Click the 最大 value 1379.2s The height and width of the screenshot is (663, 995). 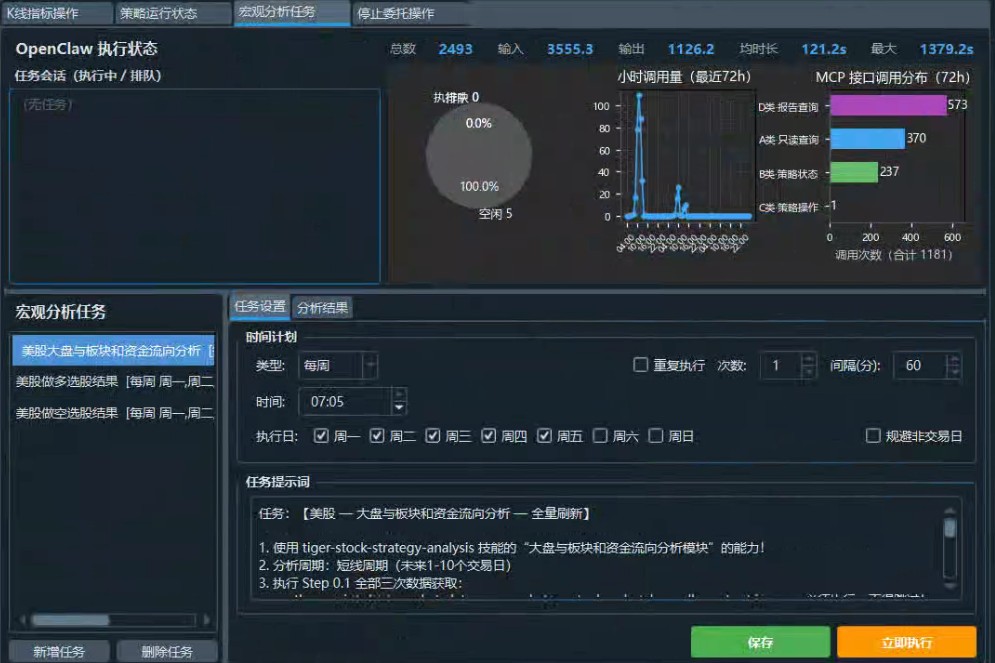pos(946,49)
